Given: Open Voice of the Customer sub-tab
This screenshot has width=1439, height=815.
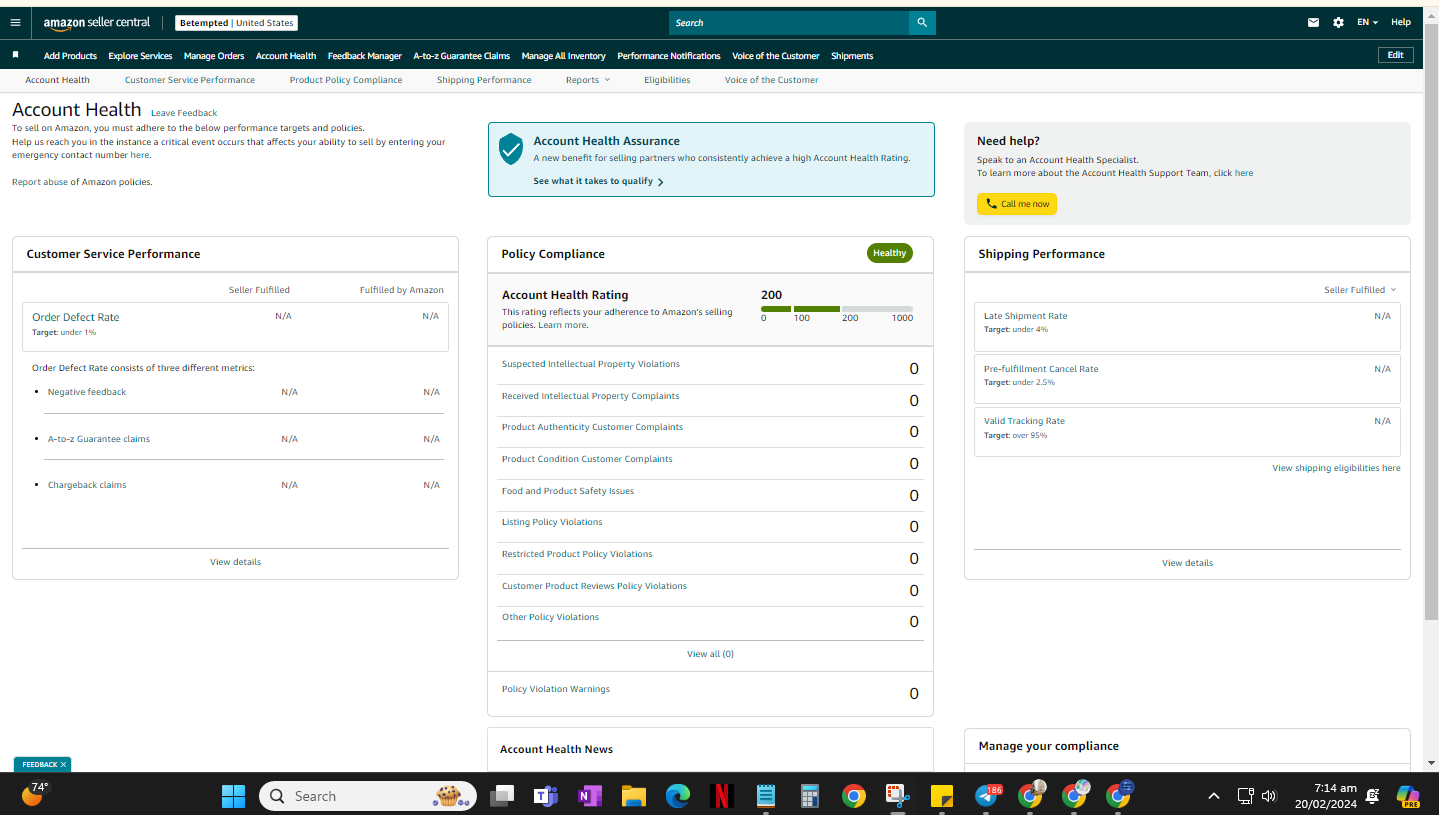Looking at the screenshot, I should pos(771,80).
